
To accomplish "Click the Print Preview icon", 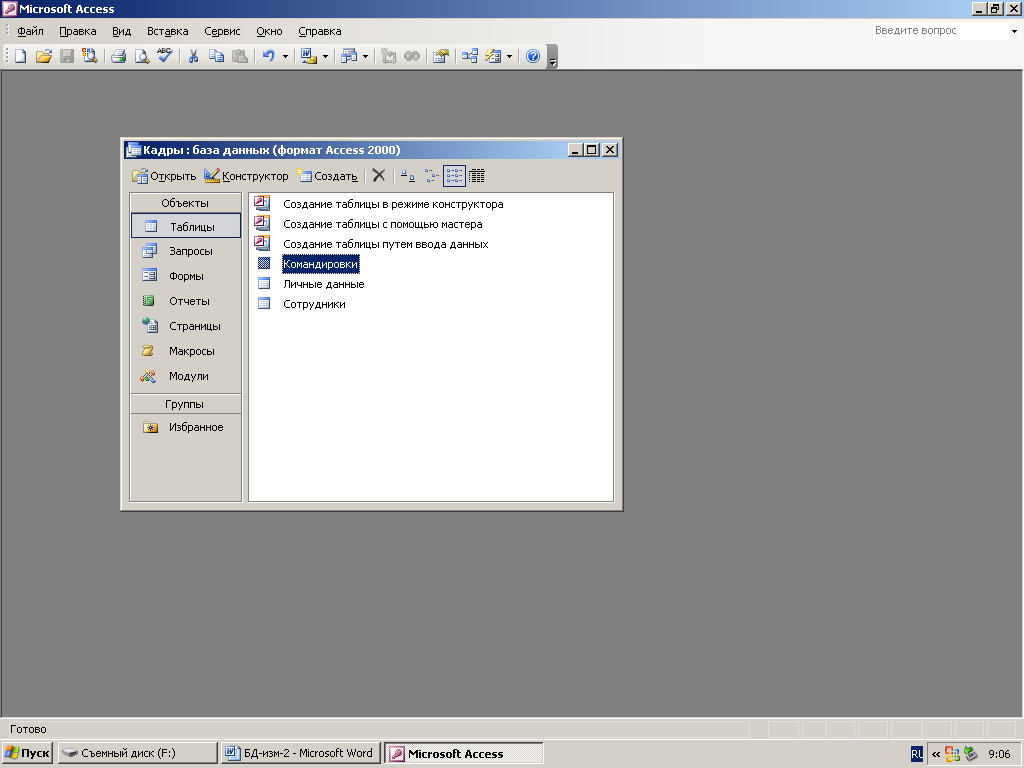I will (x=142, y=56).
